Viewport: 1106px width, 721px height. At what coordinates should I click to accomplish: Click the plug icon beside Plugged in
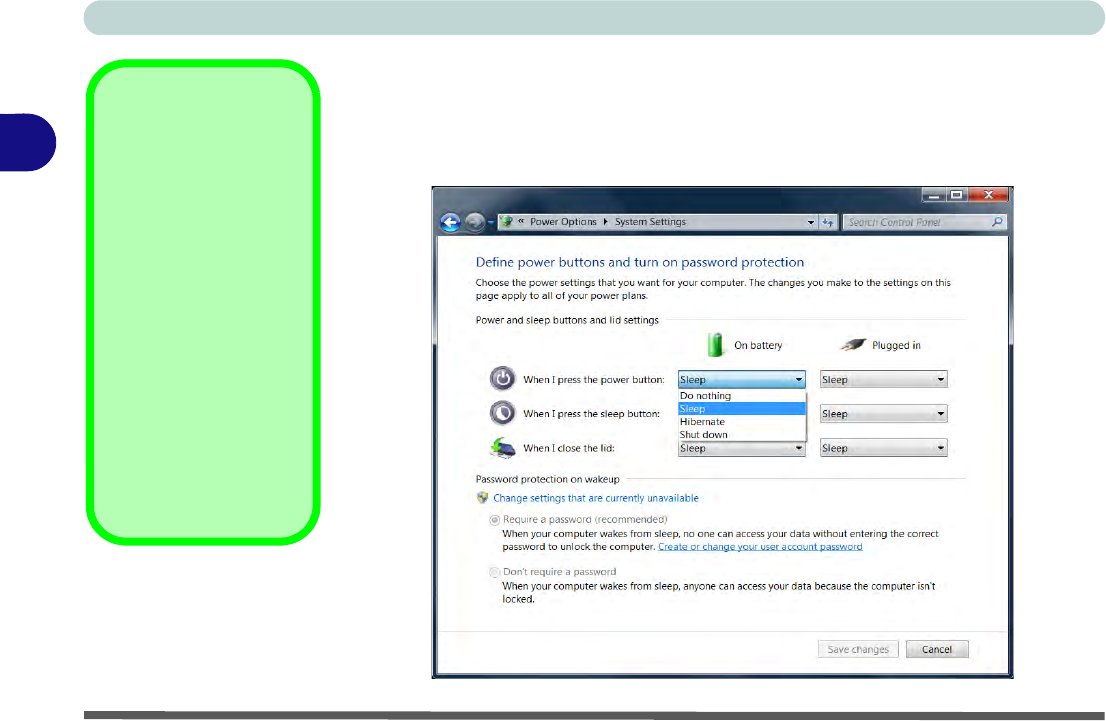[852, 345]
